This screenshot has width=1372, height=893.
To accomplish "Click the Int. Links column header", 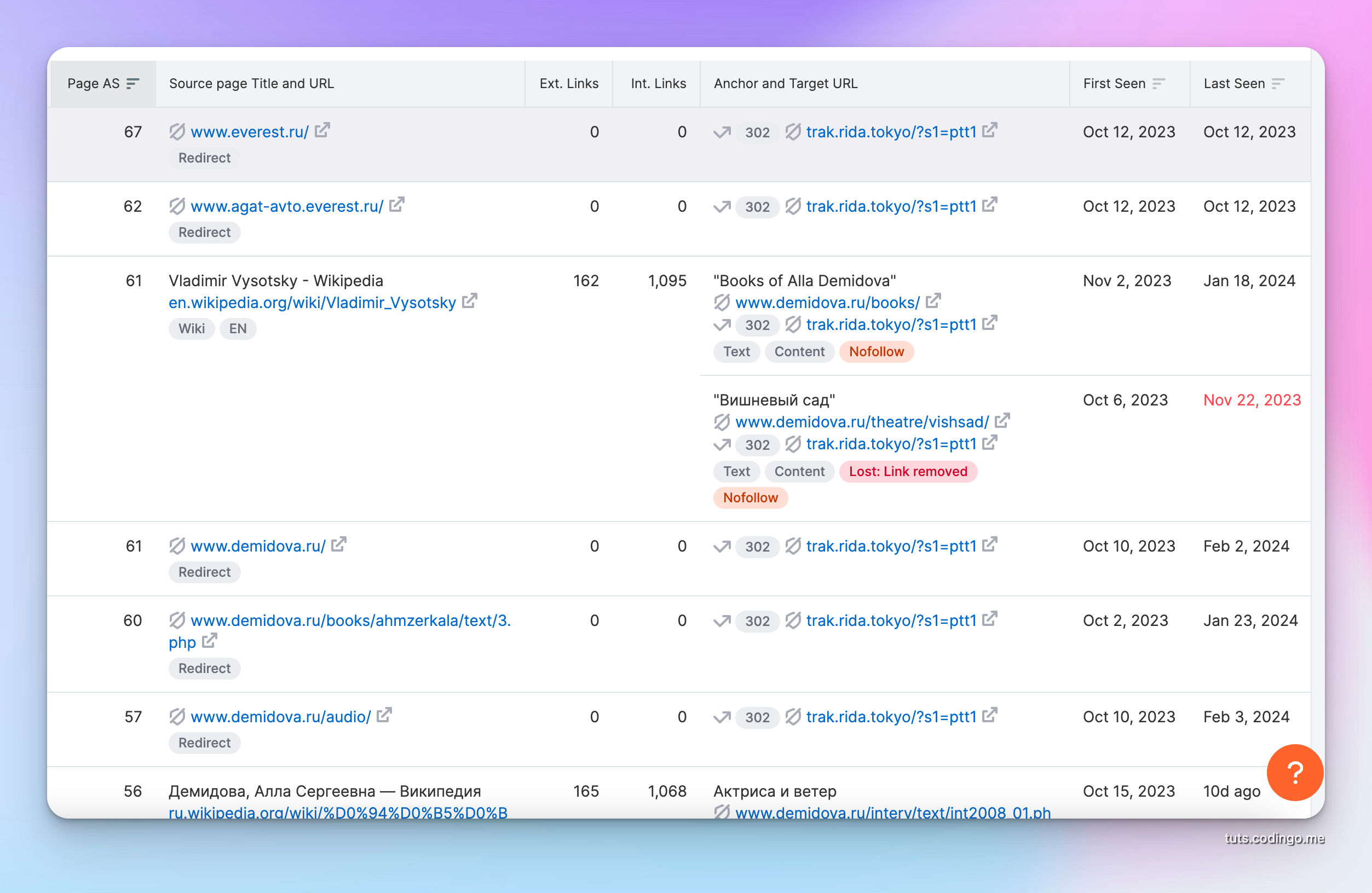I will tap(658, 84).
